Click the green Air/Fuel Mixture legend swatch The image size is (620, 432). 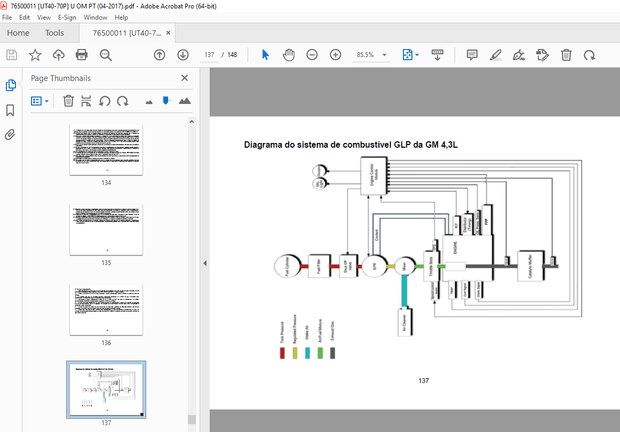click(x=320, y=353)
